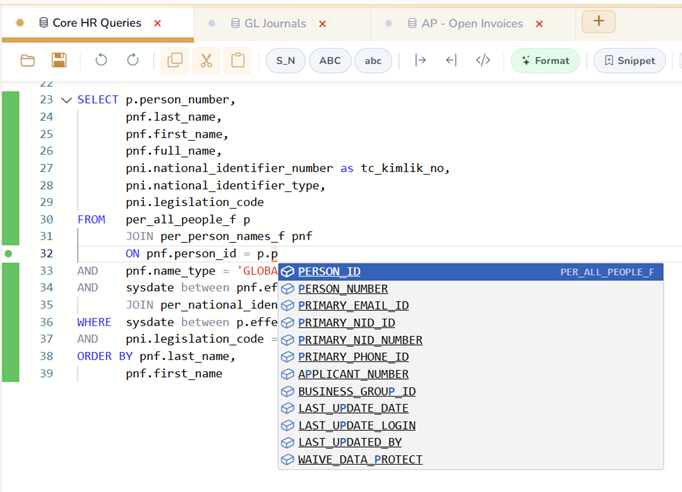This screenshot has height=492, width=682.
Task: Choose BUSINESS_GROUP_ID suggestion
Action: 471,392
